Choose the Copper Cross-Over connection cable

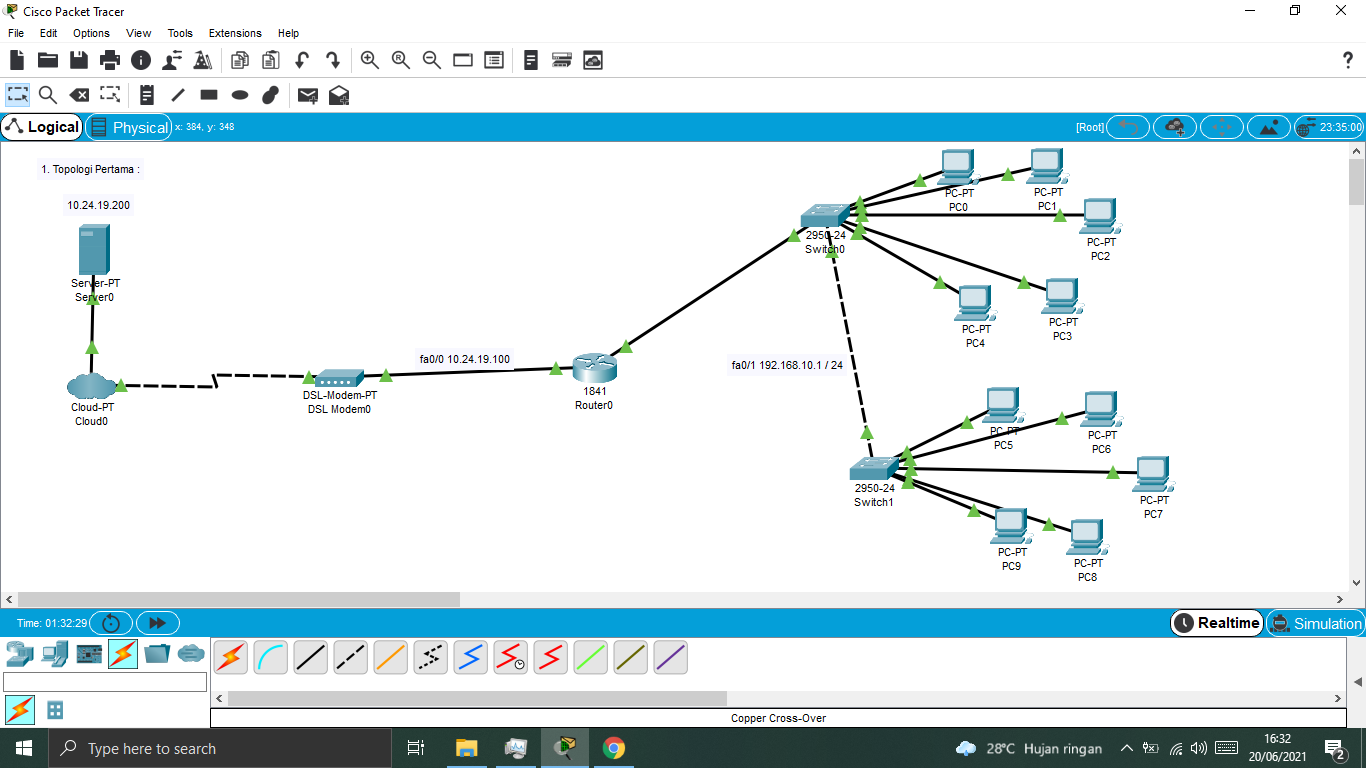click(350, 657)
